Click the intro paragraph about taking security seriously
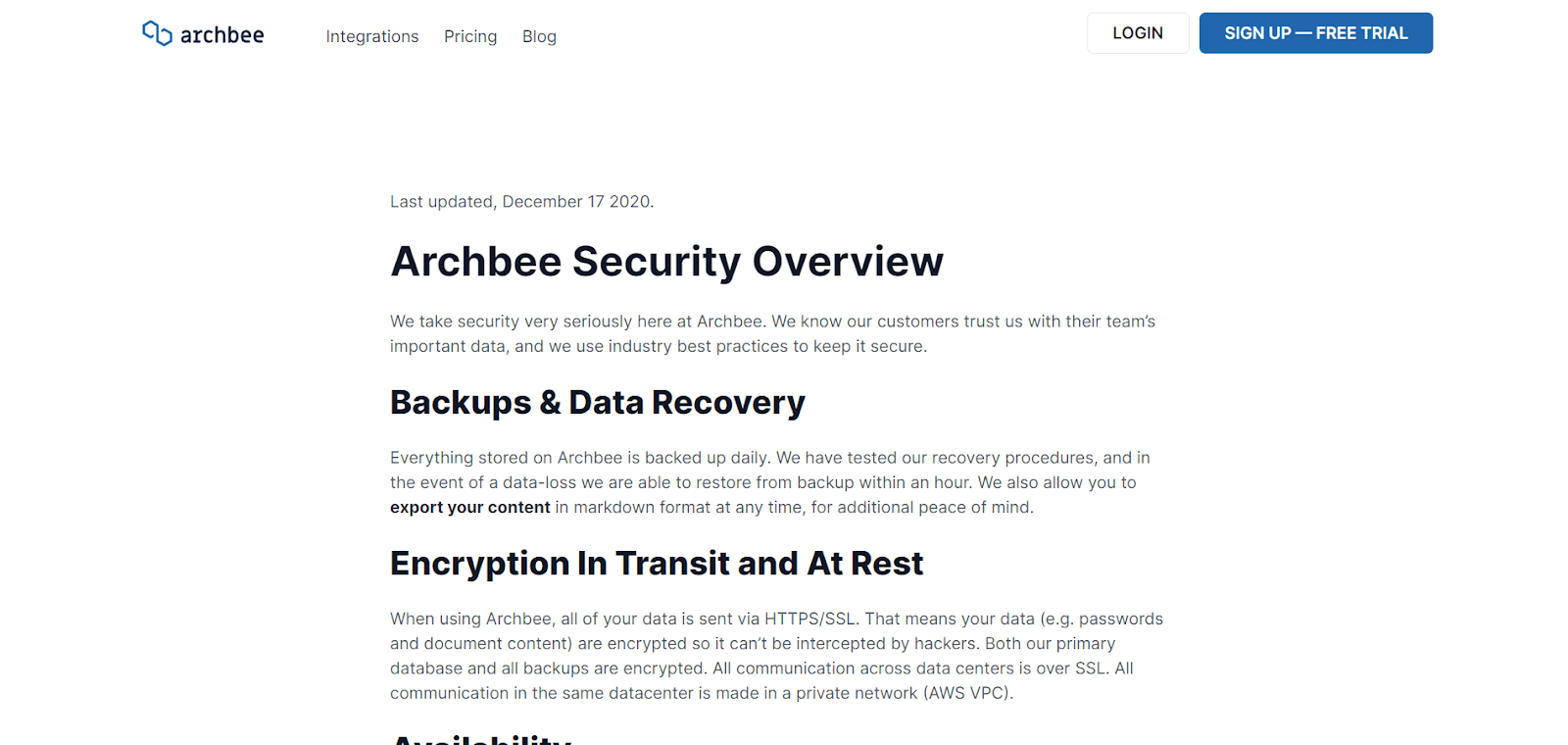This screenshot has width=1568, height=745. [772, 333]
